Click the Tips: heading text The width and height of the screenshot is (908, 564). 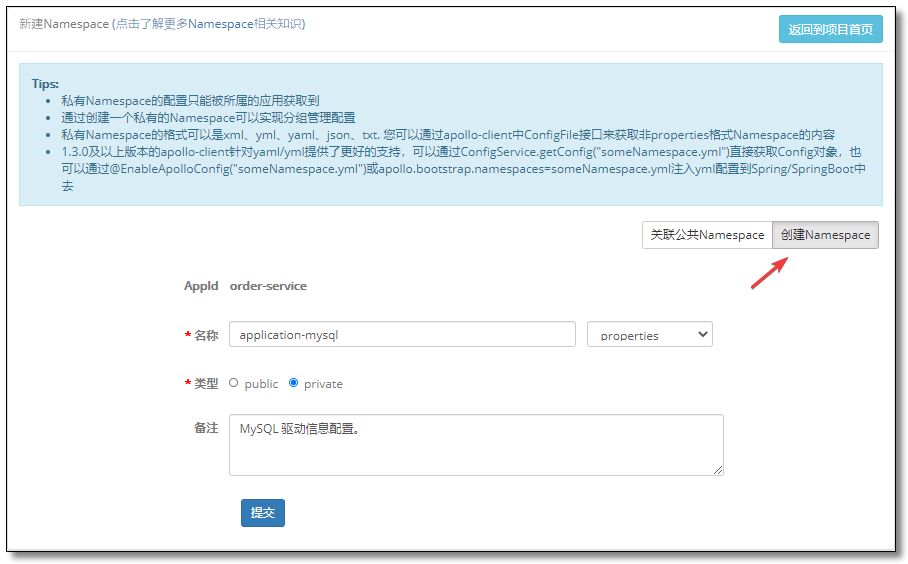pyautogui.click(x=45, y=84)
